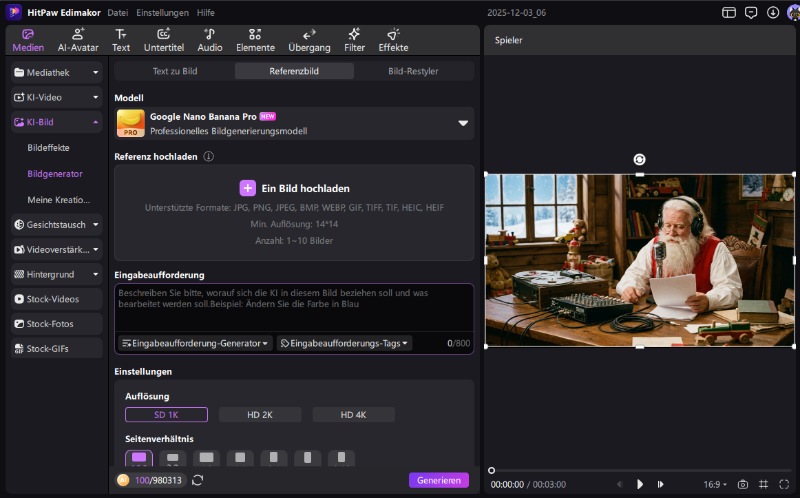Choose SD 1K resolution
Image resolution: width=800 pixels, height=498 pixels.
(x=166, y=415)
